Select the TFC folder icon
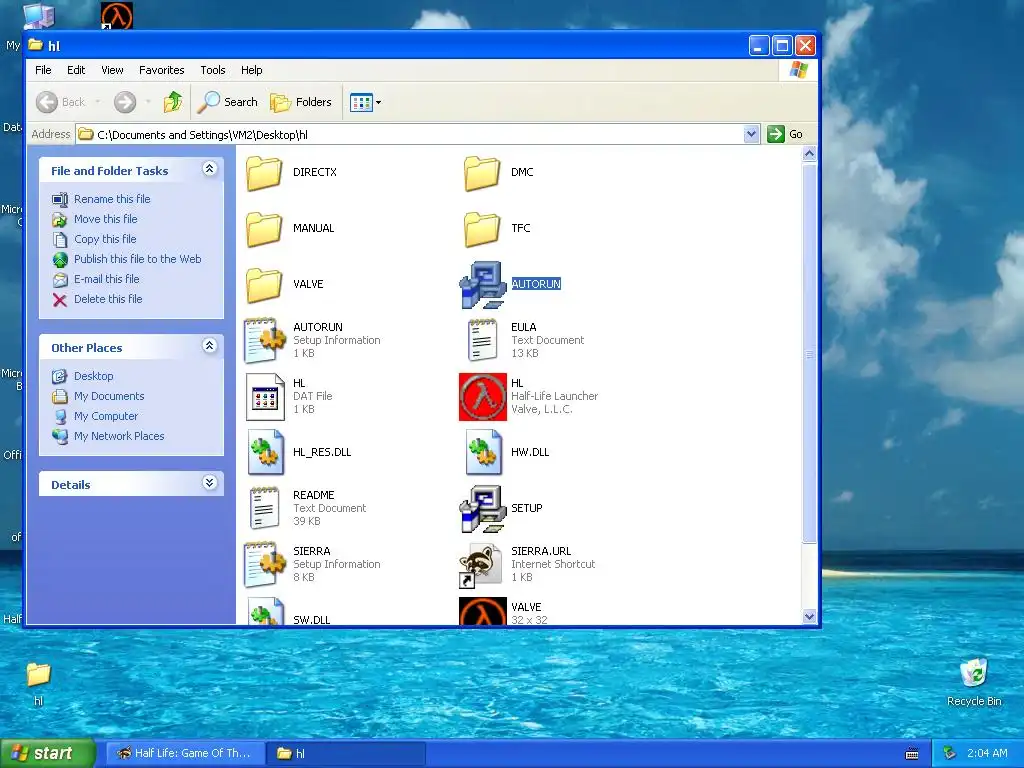This screenshot has height=768, width=1024. (482, 229)
